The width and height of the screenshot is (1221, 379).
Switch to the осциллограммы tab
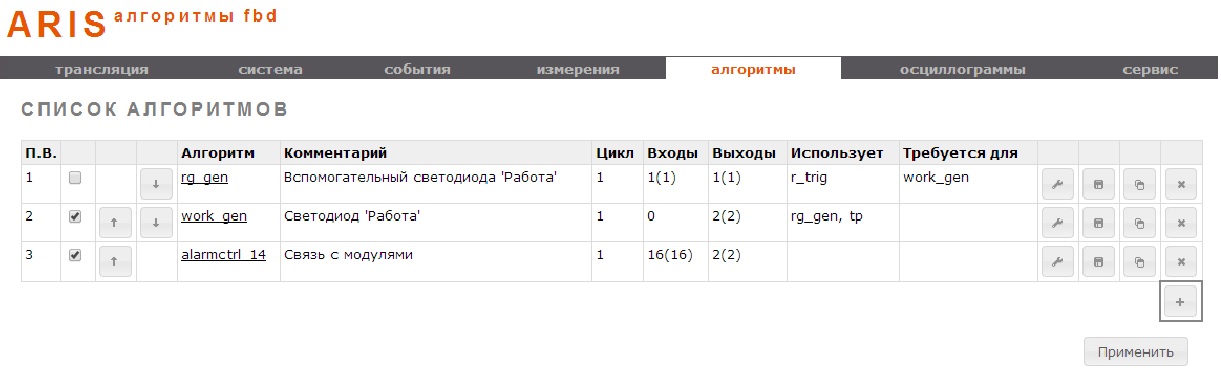[962, 69]
